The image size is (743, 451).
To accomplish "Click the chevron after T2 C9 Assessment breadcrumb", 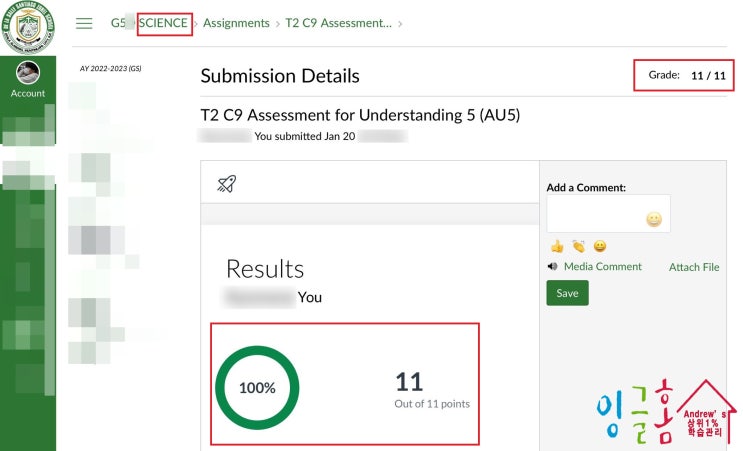I will 400,24.
